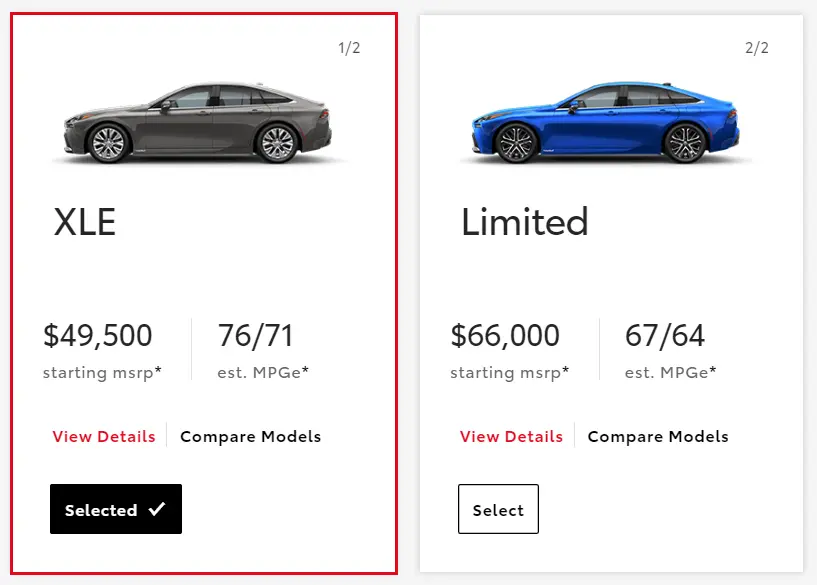This screenshot has width=817, height=585.
Task: Click the 76/71 MPGe value
Action: click(255, 335)
